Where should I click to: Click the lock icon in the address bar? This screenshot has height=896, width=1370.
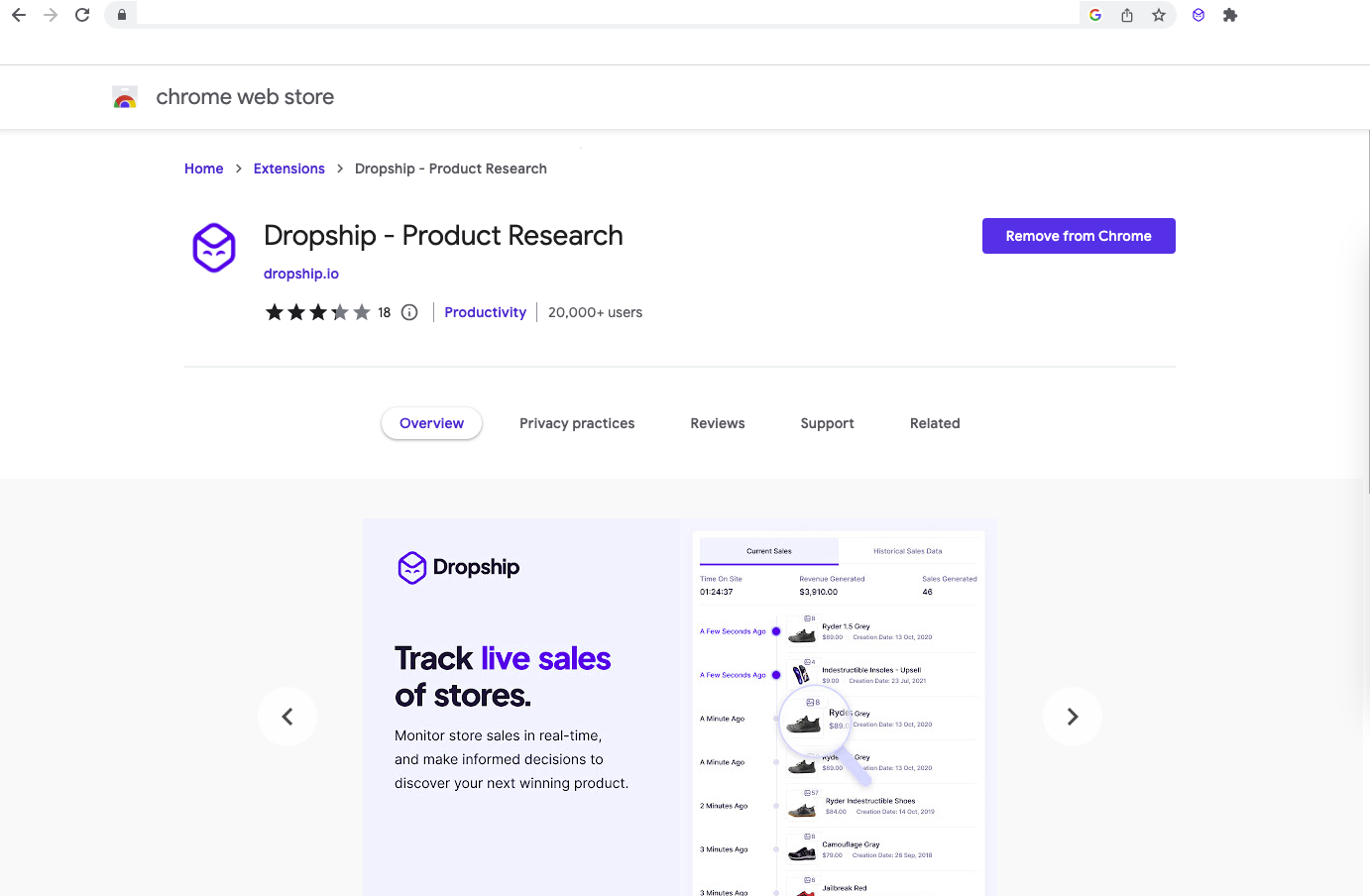click(x=121, y=15)
